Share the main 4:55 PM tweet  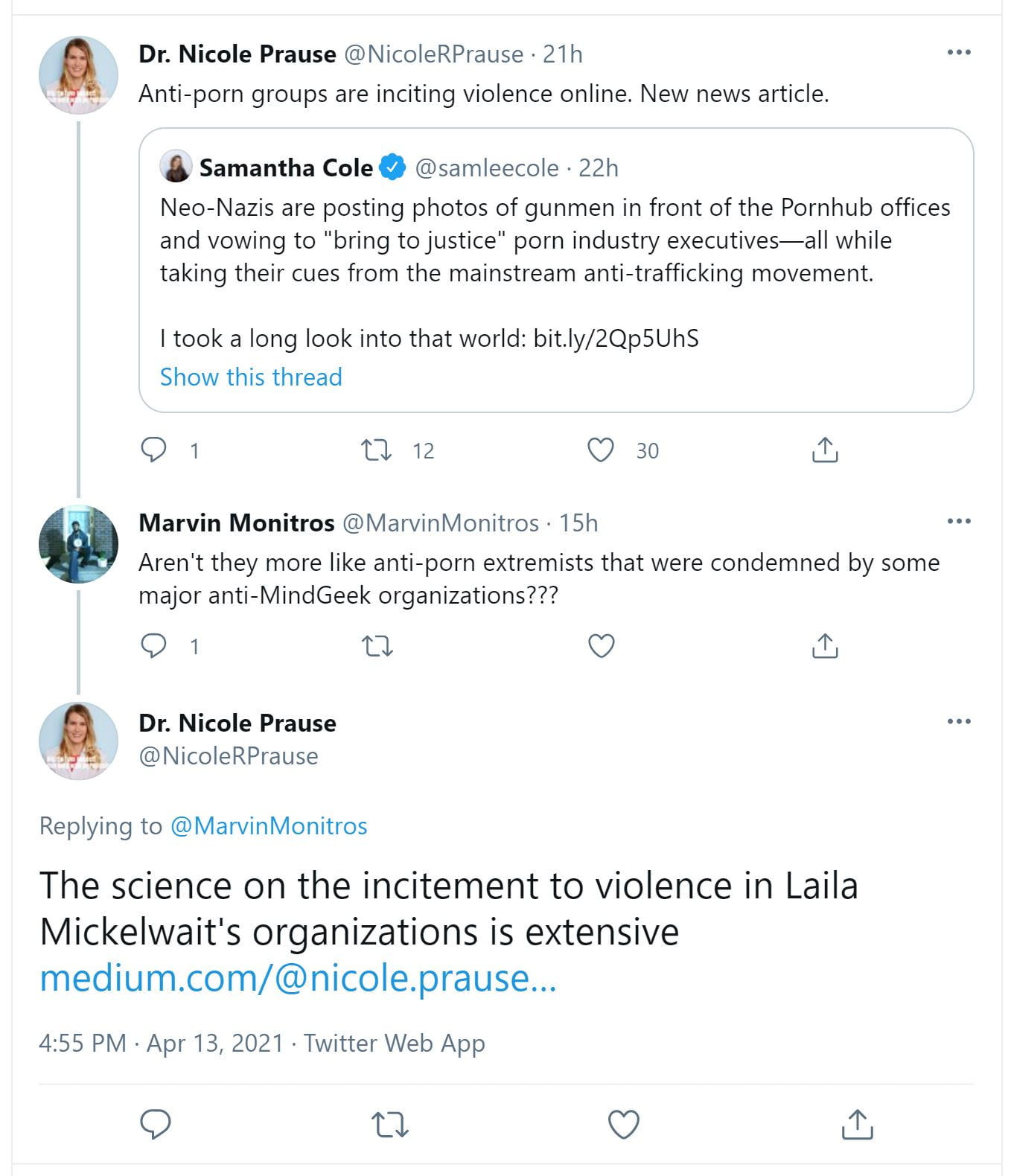(857, 1124)
